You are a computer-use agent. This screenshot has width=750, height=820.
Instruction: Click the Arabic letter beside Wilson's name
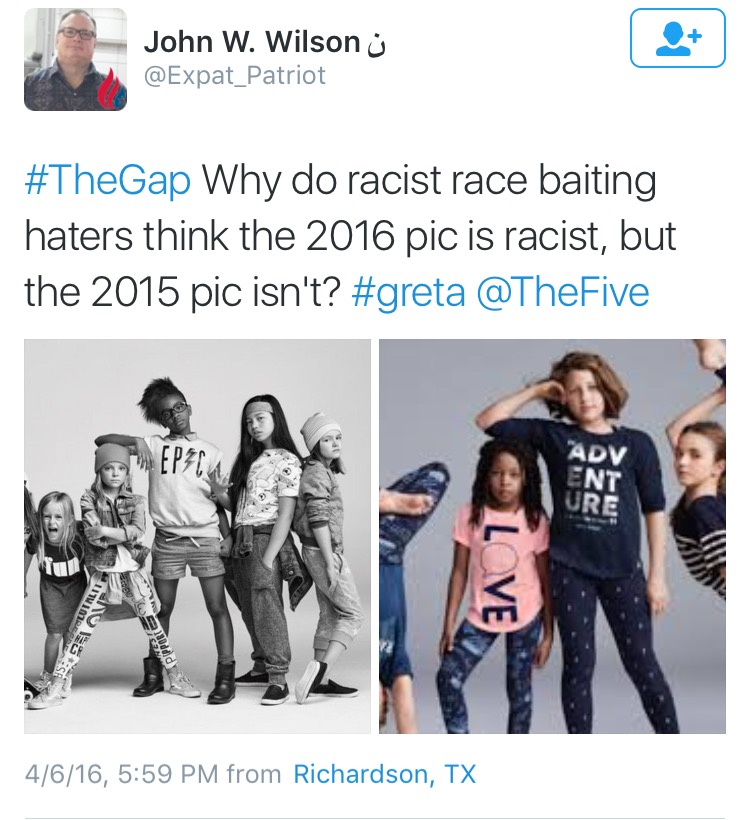click(377, 44)
